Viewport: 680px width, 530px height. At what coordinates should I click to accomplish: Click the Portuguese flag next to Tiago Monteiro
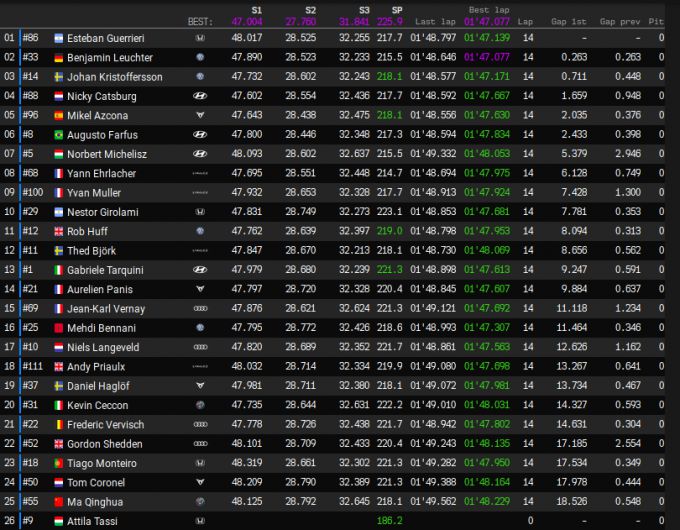(58, 463)
